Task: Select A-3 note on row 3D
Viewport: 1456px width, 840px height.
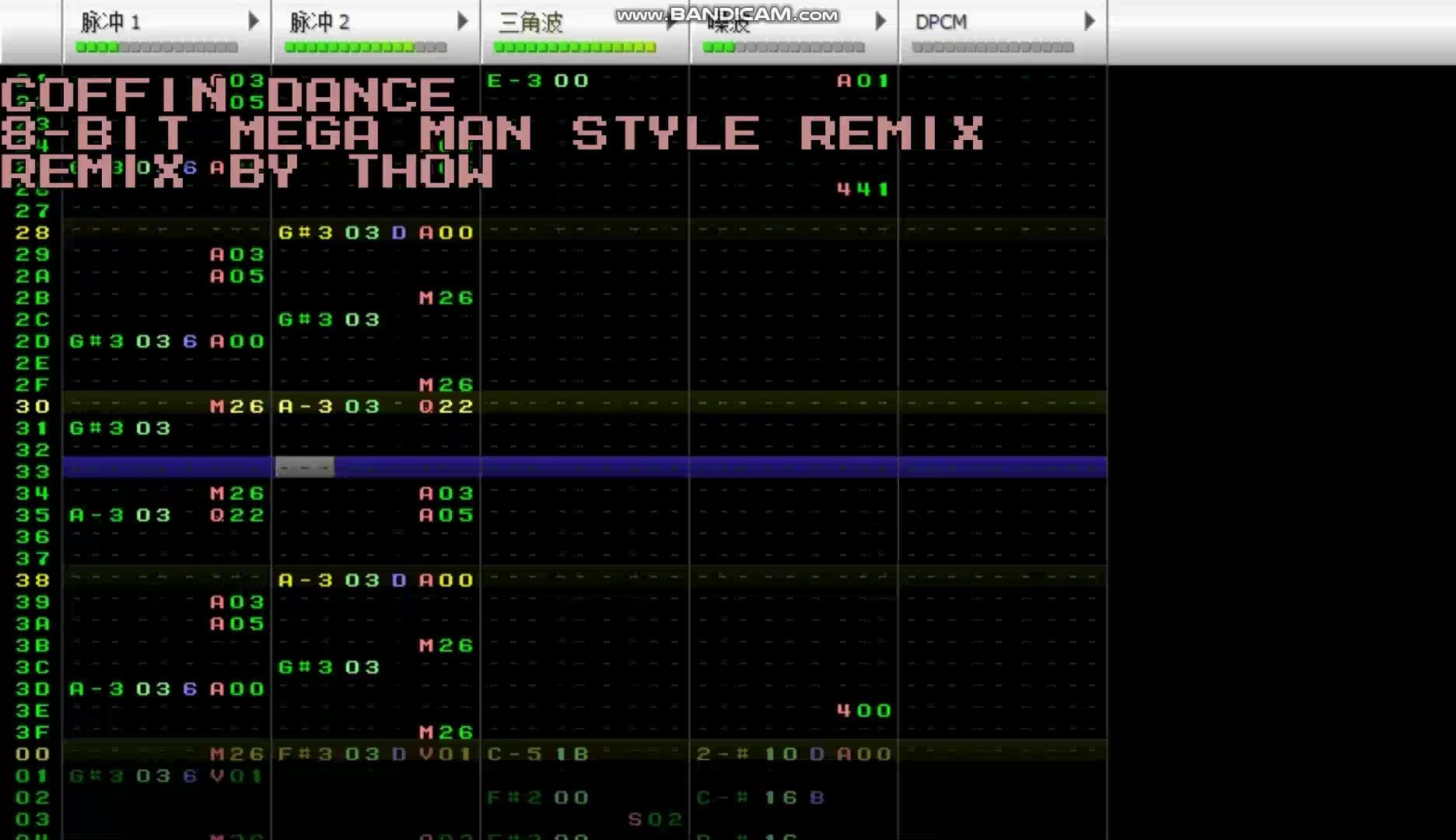Action: pos(97,690)
